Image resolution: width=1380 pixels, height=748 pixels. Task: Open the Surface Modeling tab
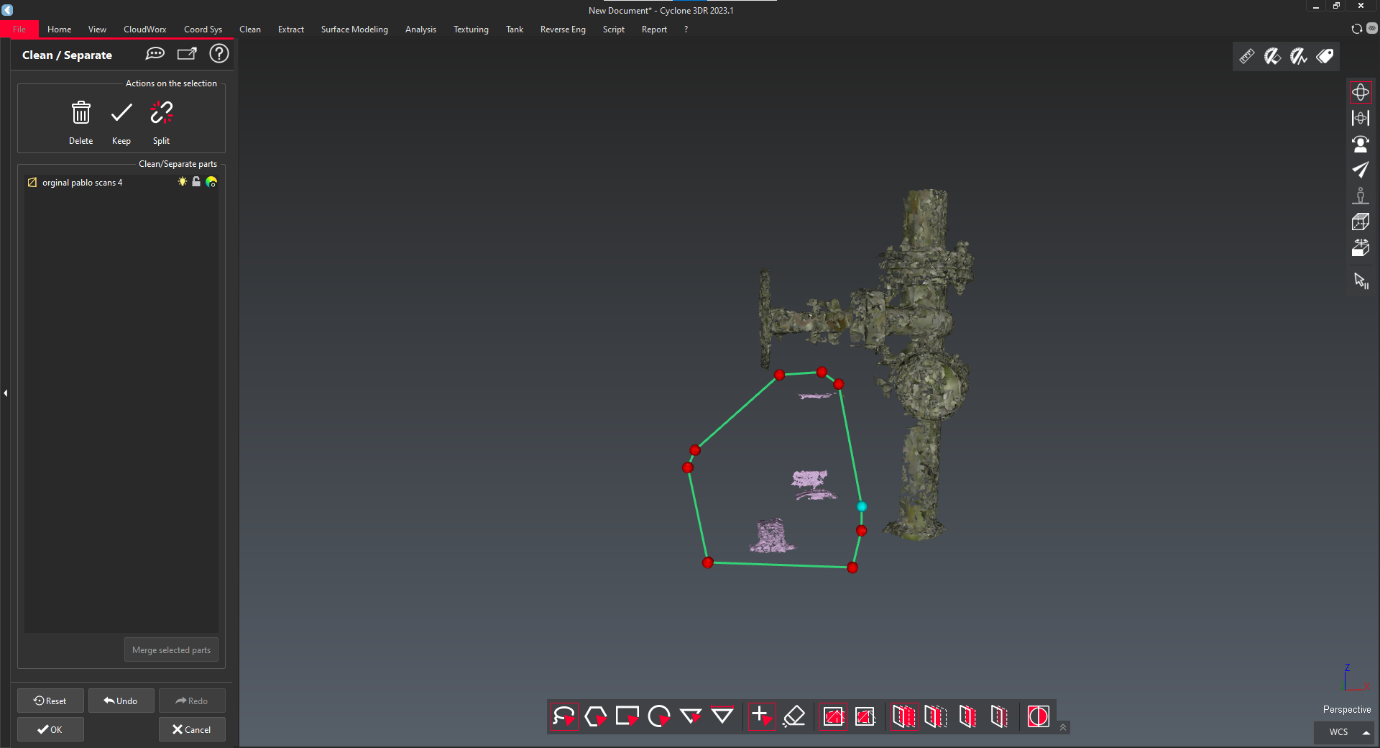(354, 29)
